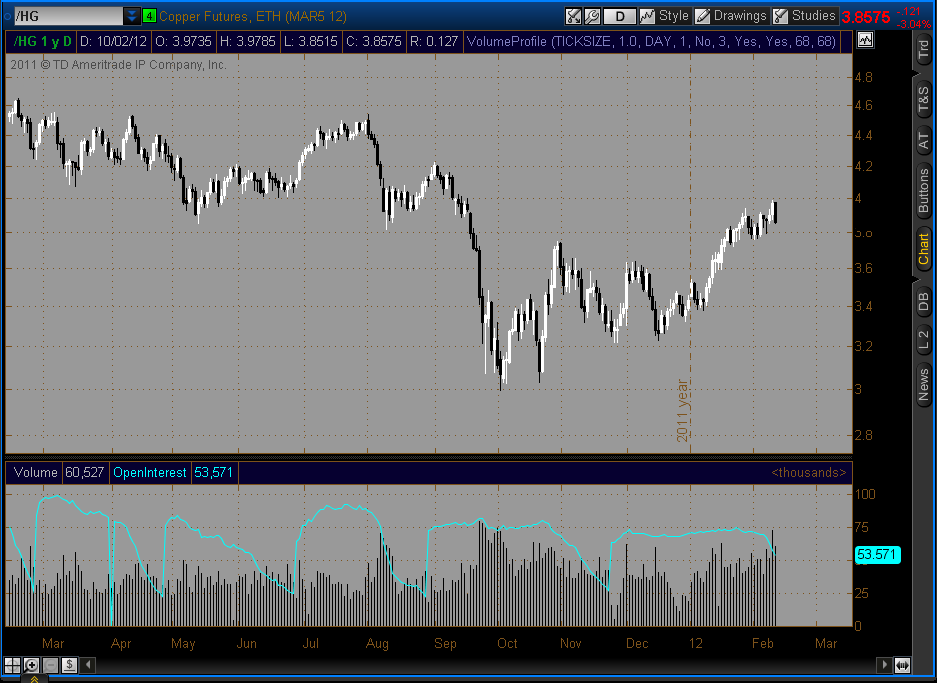Click the small chart icon right of the VolumeProfile bar
Screen dimensions: 937x683
point(864,40)
